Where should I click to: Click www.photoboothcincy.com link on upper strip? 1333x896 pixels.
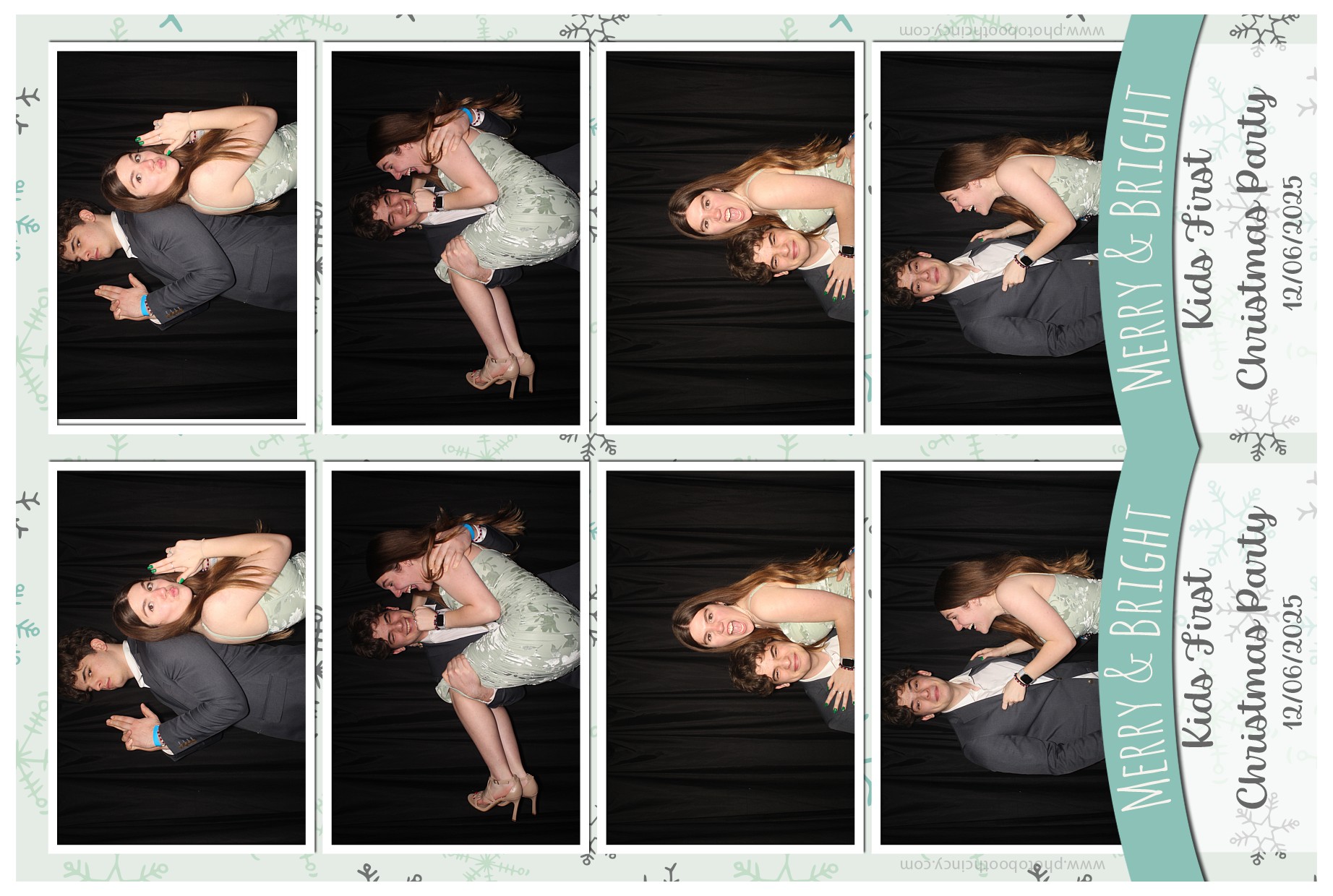(1002, 30)
